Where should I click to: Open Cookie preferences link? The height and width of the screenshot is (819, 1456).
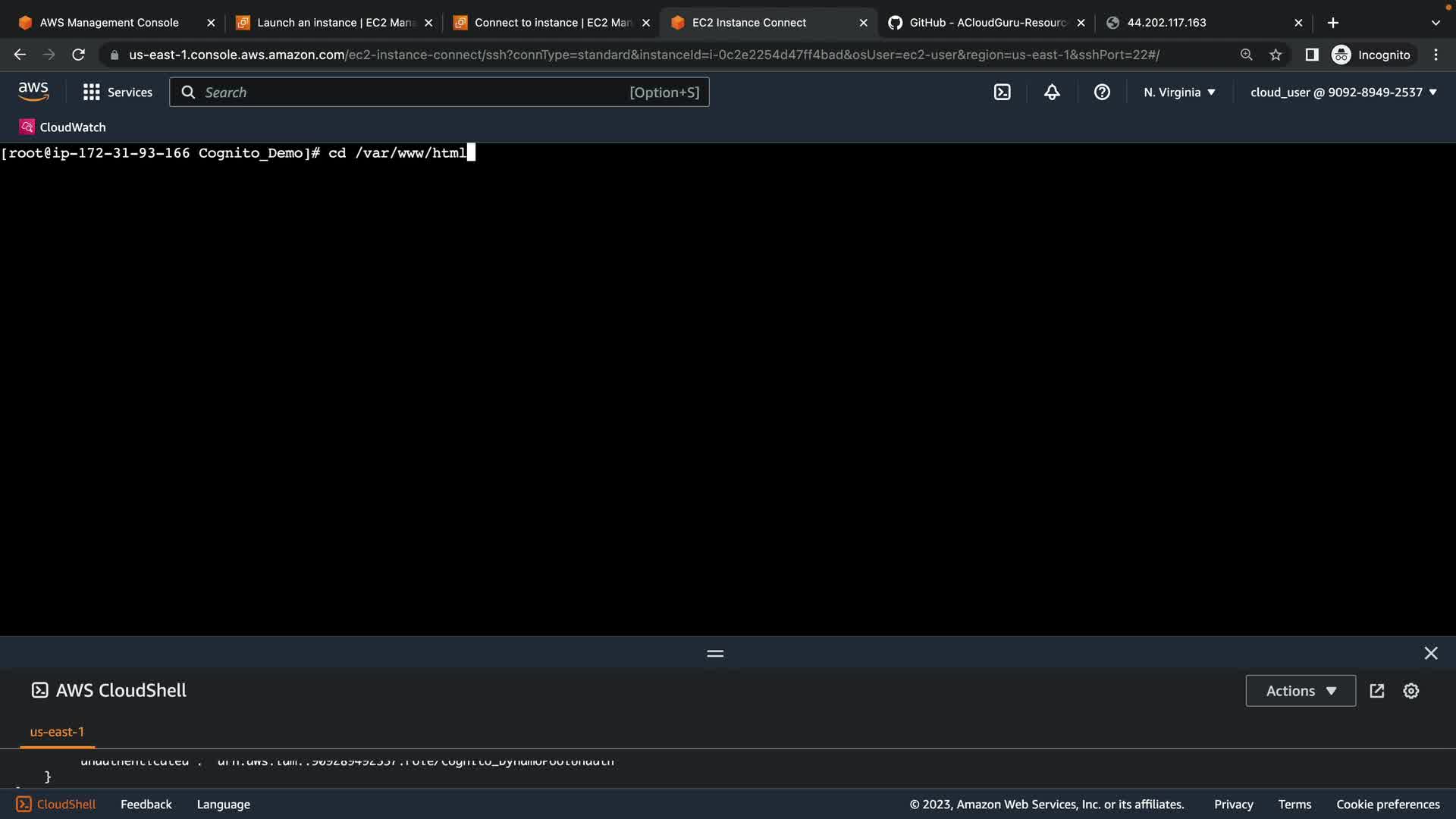[x=1388, y=804]
